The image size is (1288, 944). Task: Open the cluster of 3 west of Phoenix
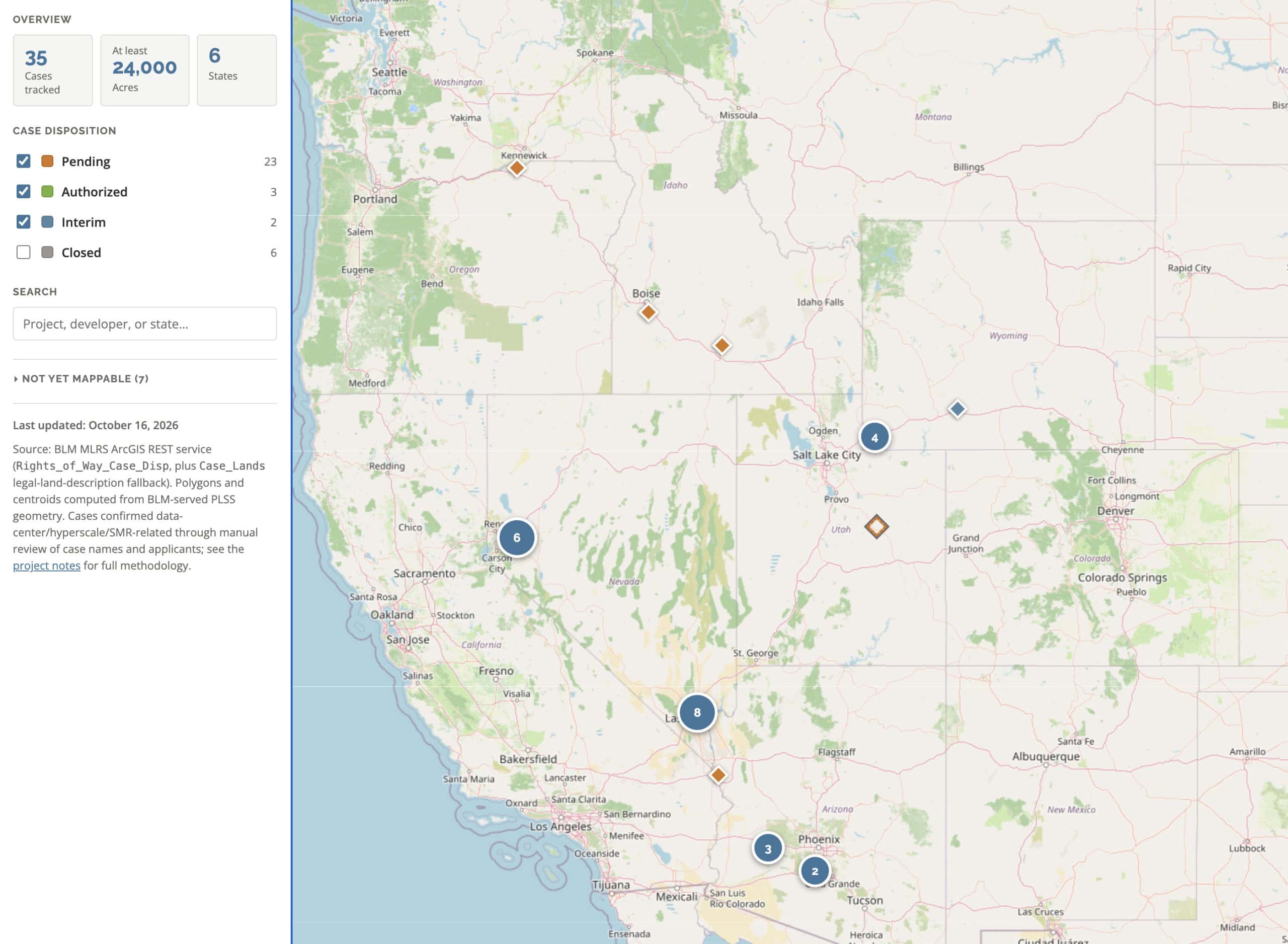(x=768, y=848)
